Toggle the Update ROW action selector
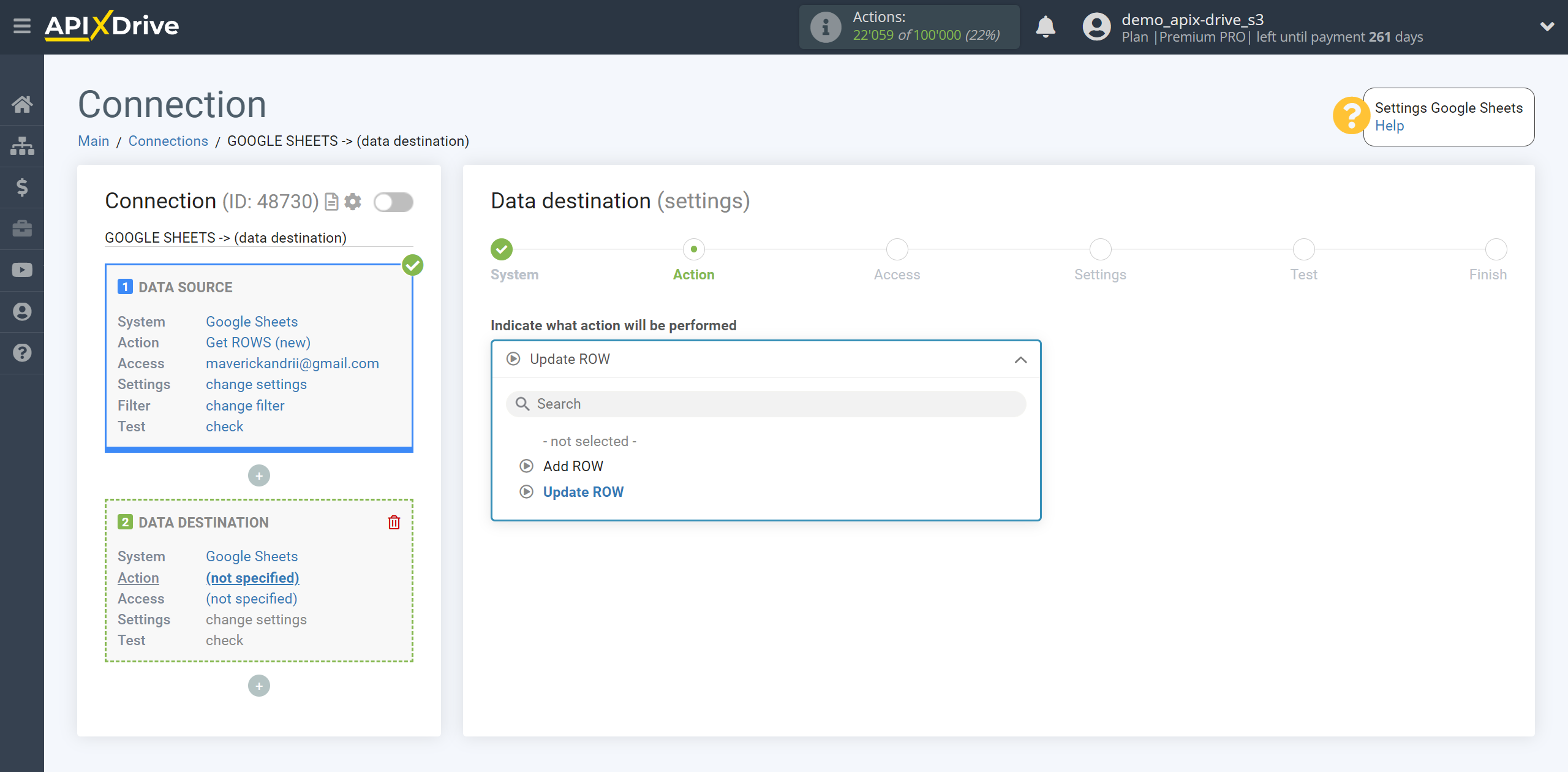Screen dimensions: 1568x772 point(765,359)
